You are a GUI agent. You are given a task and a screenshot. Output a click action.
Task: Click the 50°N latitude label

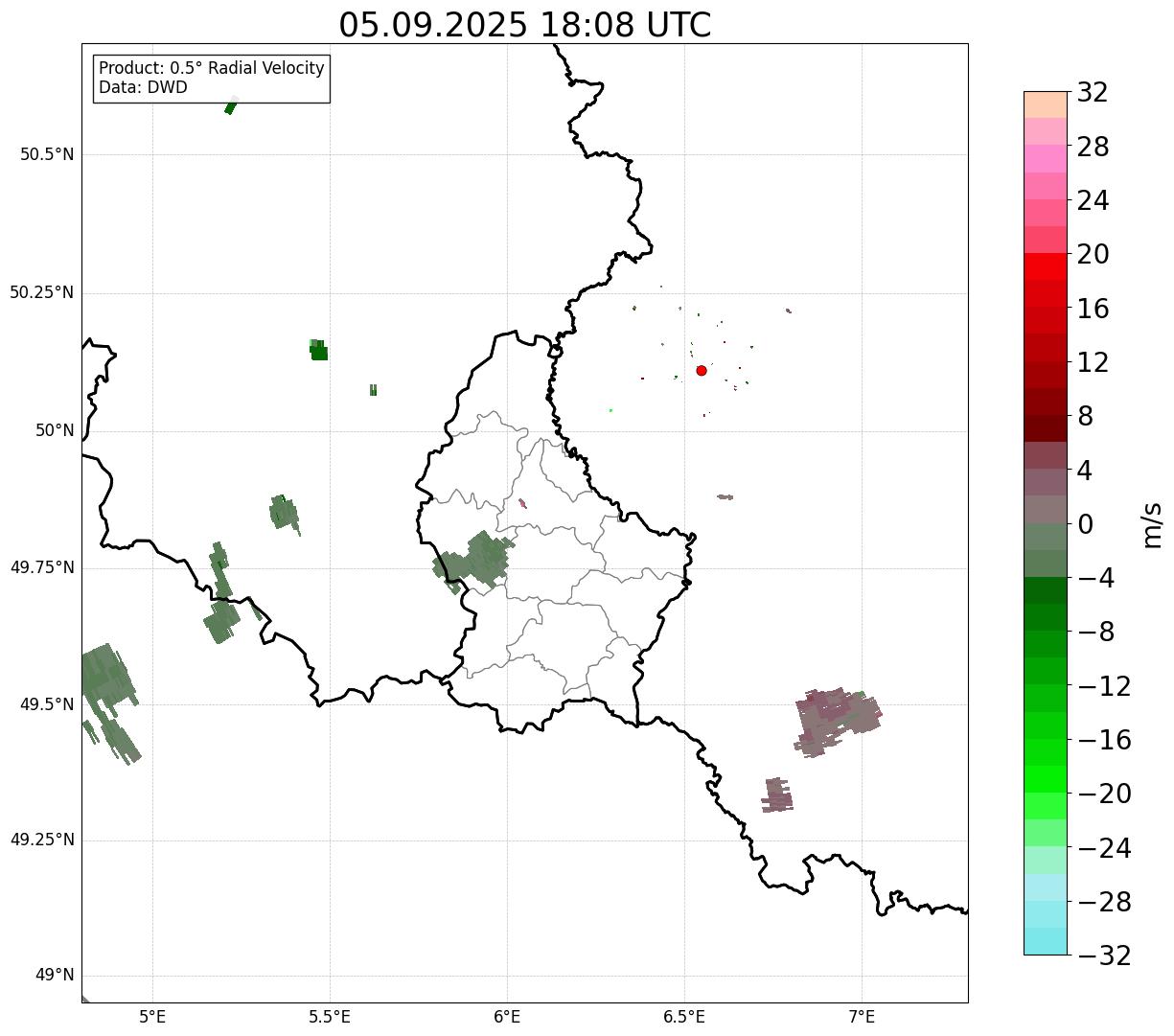pyautogui.click(x=55, y=430)
